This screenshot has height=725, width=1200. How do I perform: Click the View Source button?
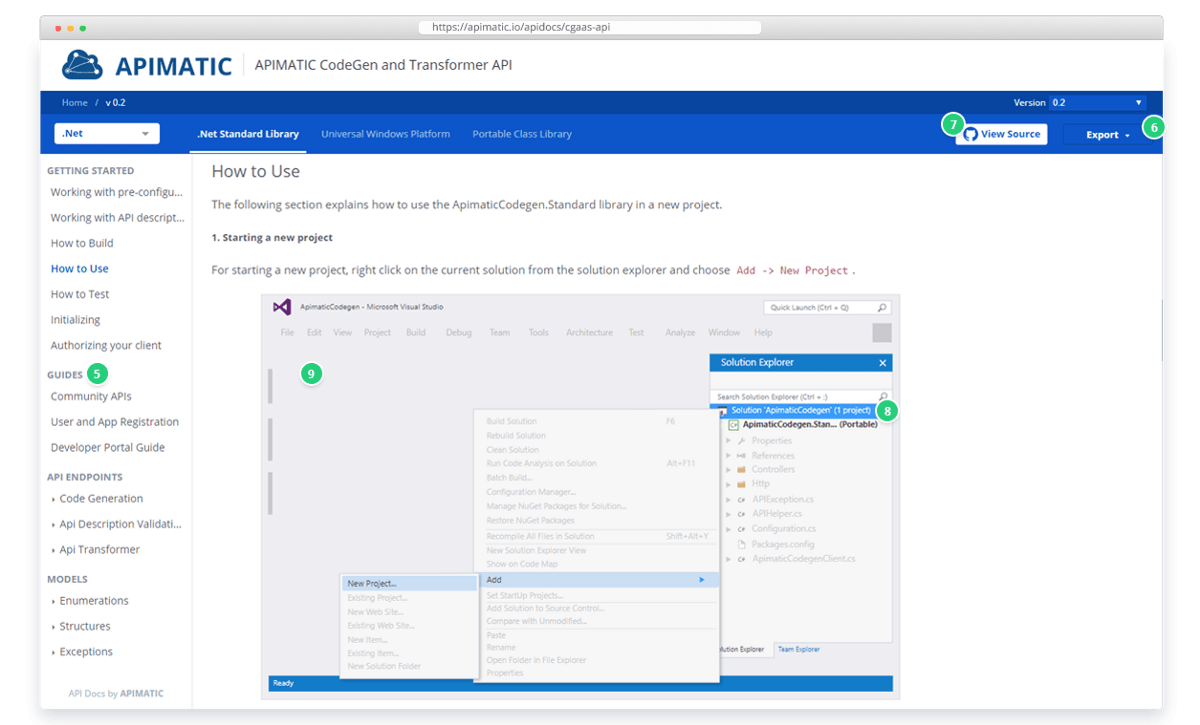tap(1001, 134)
